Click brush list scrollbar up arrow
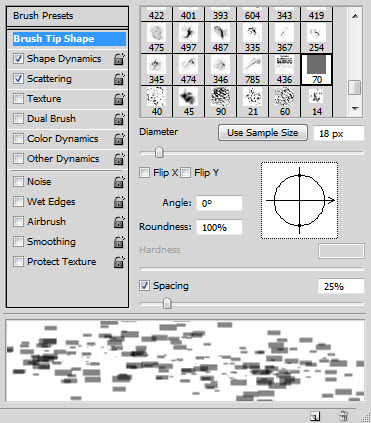This screenshot has height=423, width=371. tap(355, 16)
